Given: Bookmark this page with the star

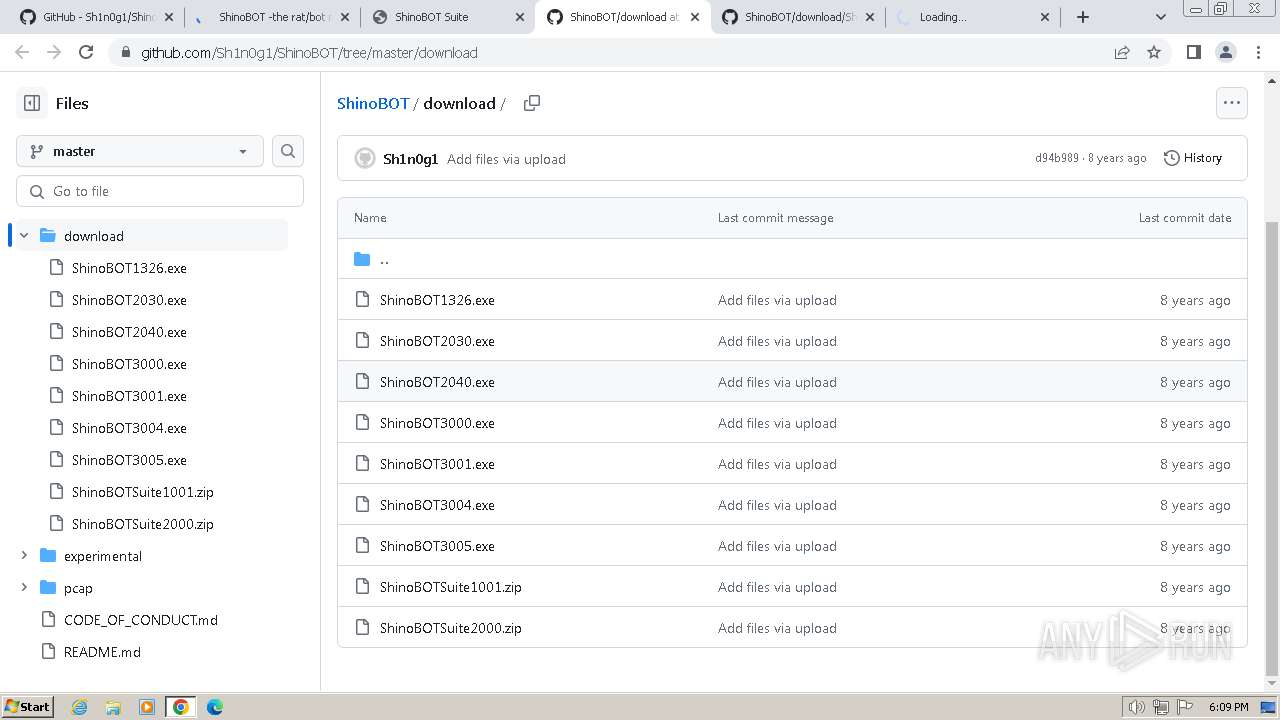Looking at the screenshot, I should coord(1154,52).
